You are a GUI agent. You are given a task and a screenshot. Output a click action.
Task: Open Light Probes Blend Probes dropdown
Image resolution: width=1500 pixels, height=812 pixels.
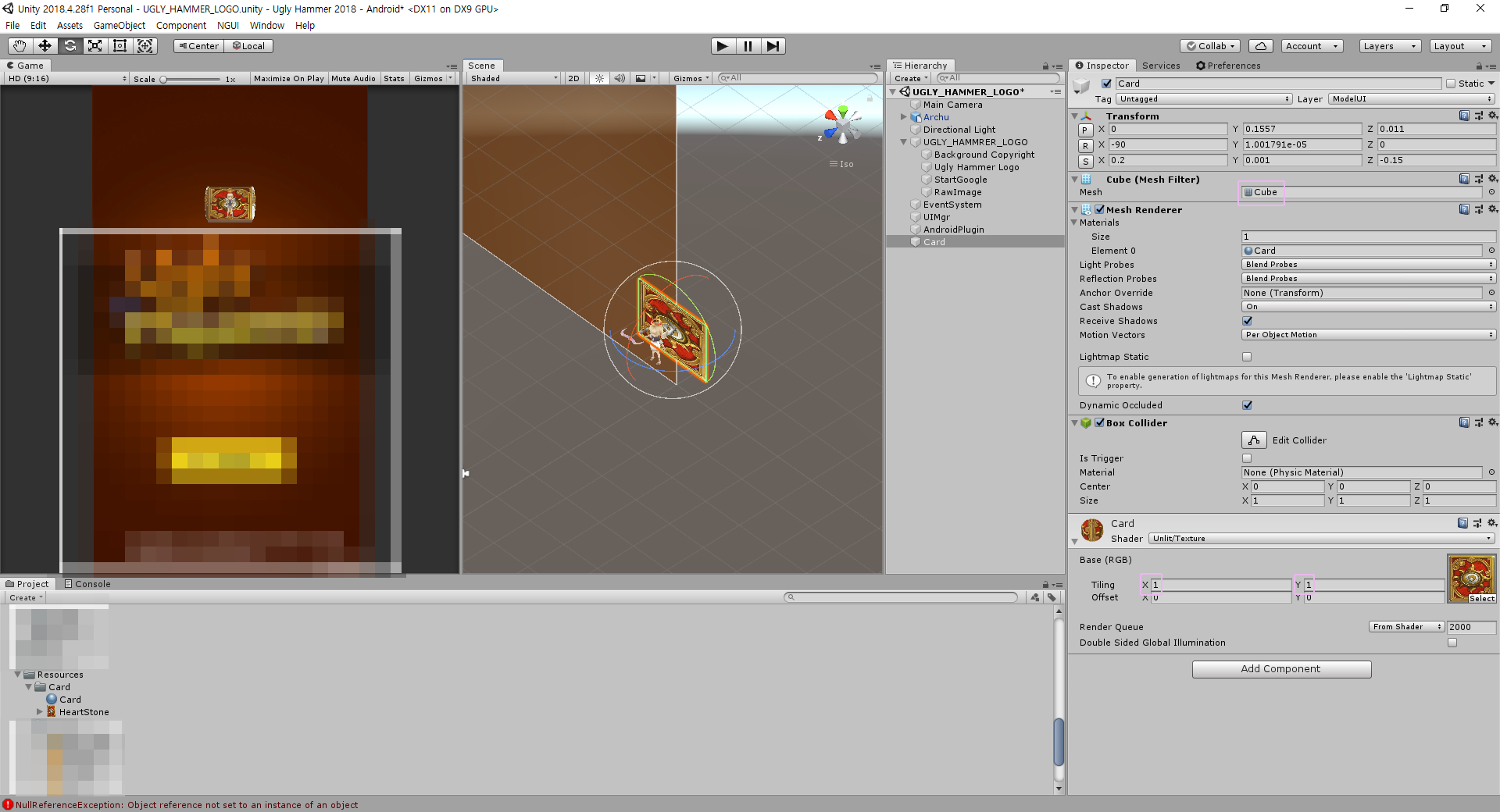click(1369, 265)
